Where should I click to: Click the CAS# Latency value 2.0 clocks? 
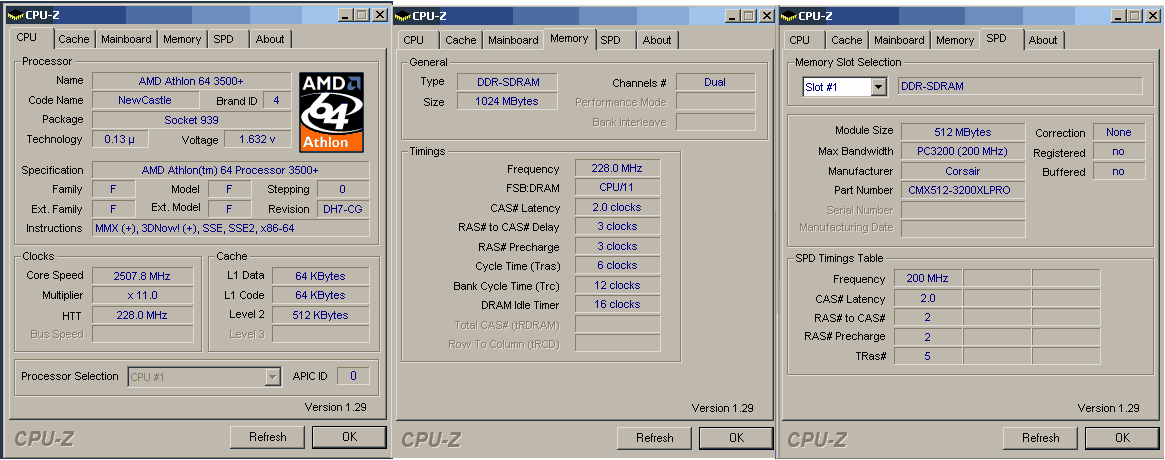(617, 208)
